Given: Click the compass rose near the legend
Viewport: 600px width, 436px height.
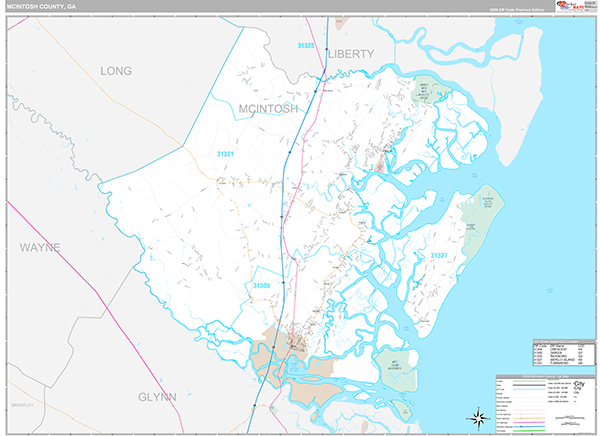Looking at the screenshot, I should [479, 418].
